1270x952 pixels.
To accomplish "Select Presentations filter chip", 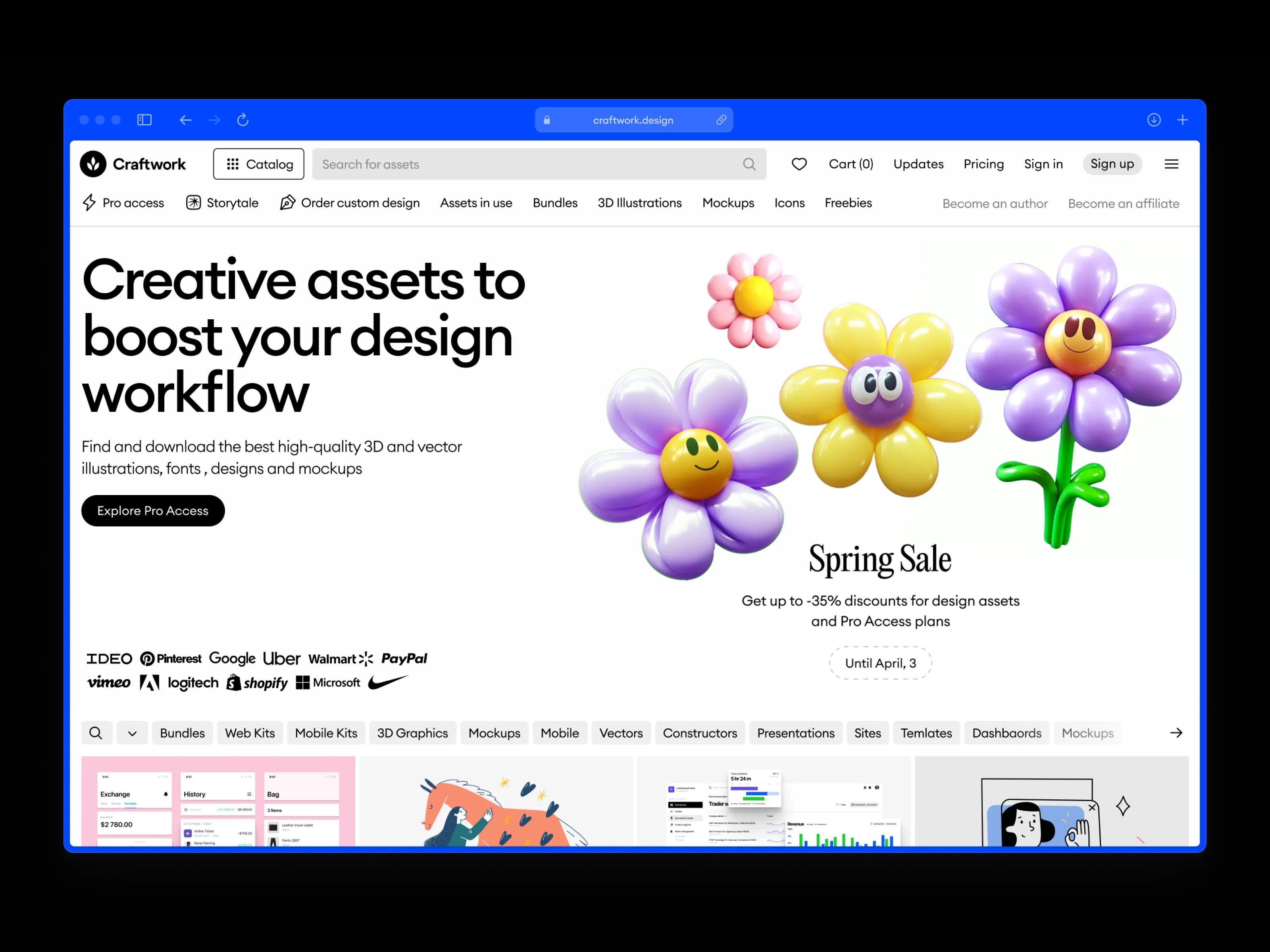I will (796, 733).
